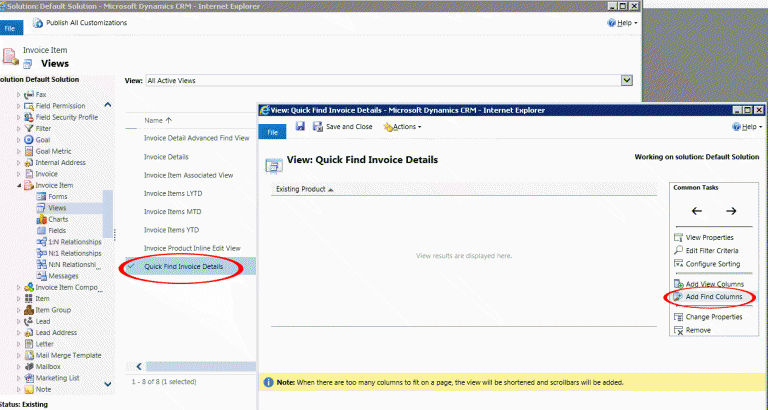
Task: Click the views list left scroll arrow
Action: tap(139, 366)
